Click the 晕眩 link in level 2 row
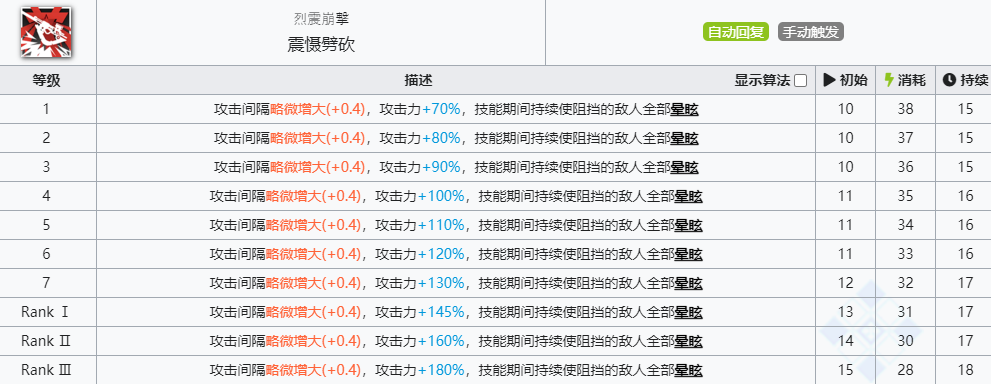Image resolution: width=991 pixels, height=384 pixels. tap(684, 138)
